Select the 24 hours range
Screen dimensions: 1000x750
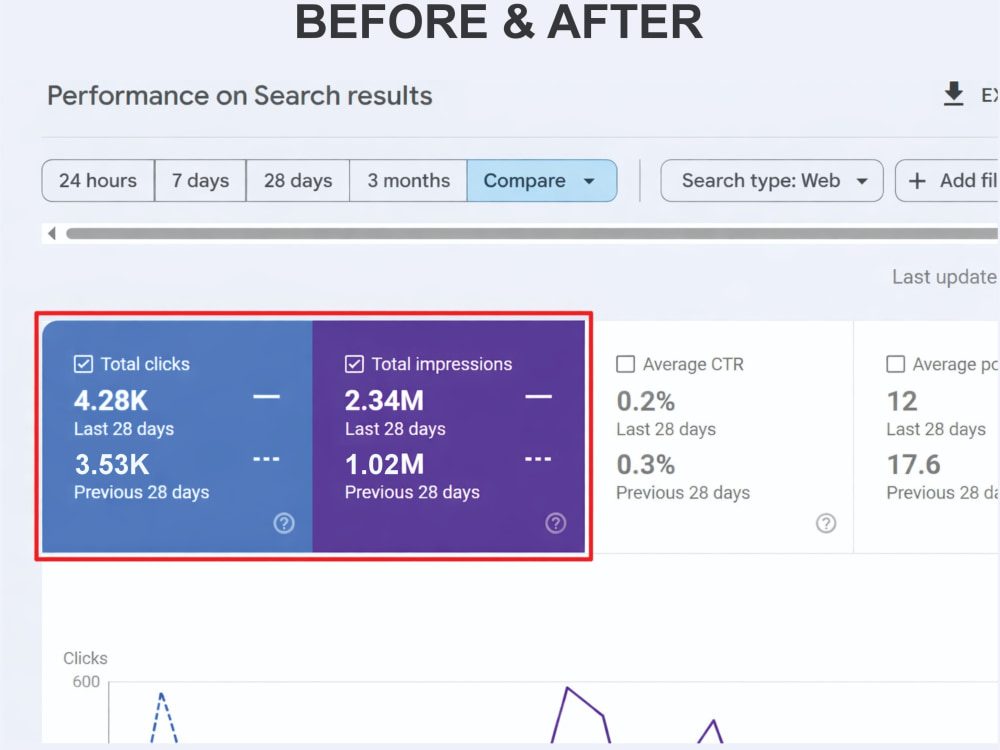98,180
